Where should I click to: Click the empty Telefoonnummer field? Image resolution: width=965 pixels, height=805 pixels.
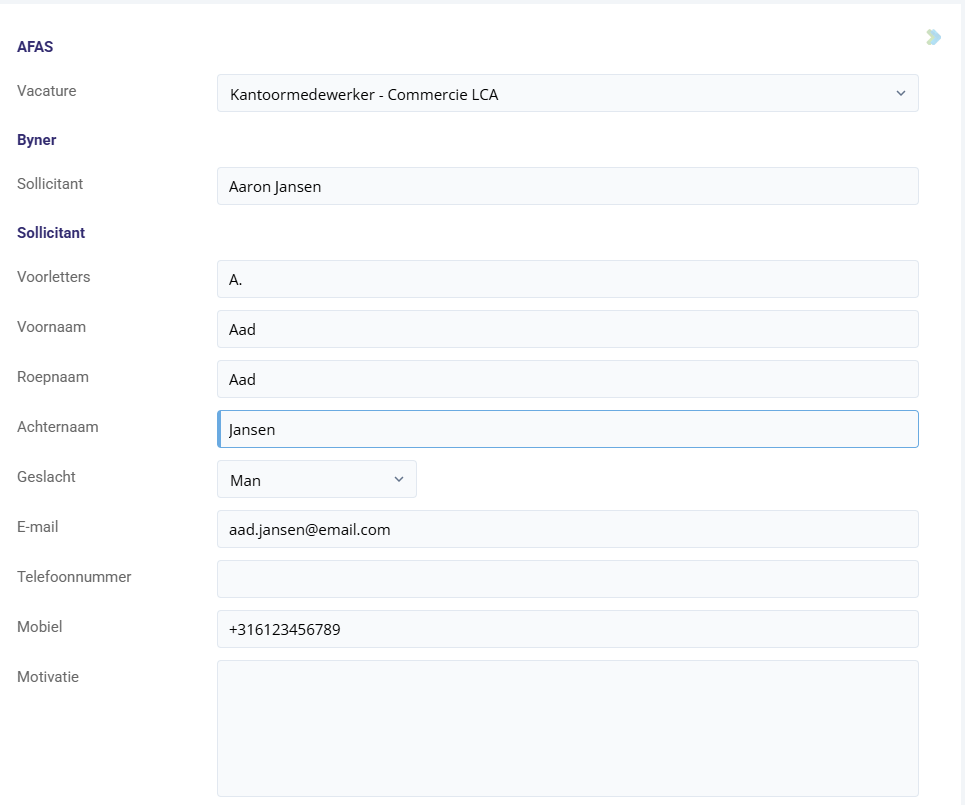[567, 579]
